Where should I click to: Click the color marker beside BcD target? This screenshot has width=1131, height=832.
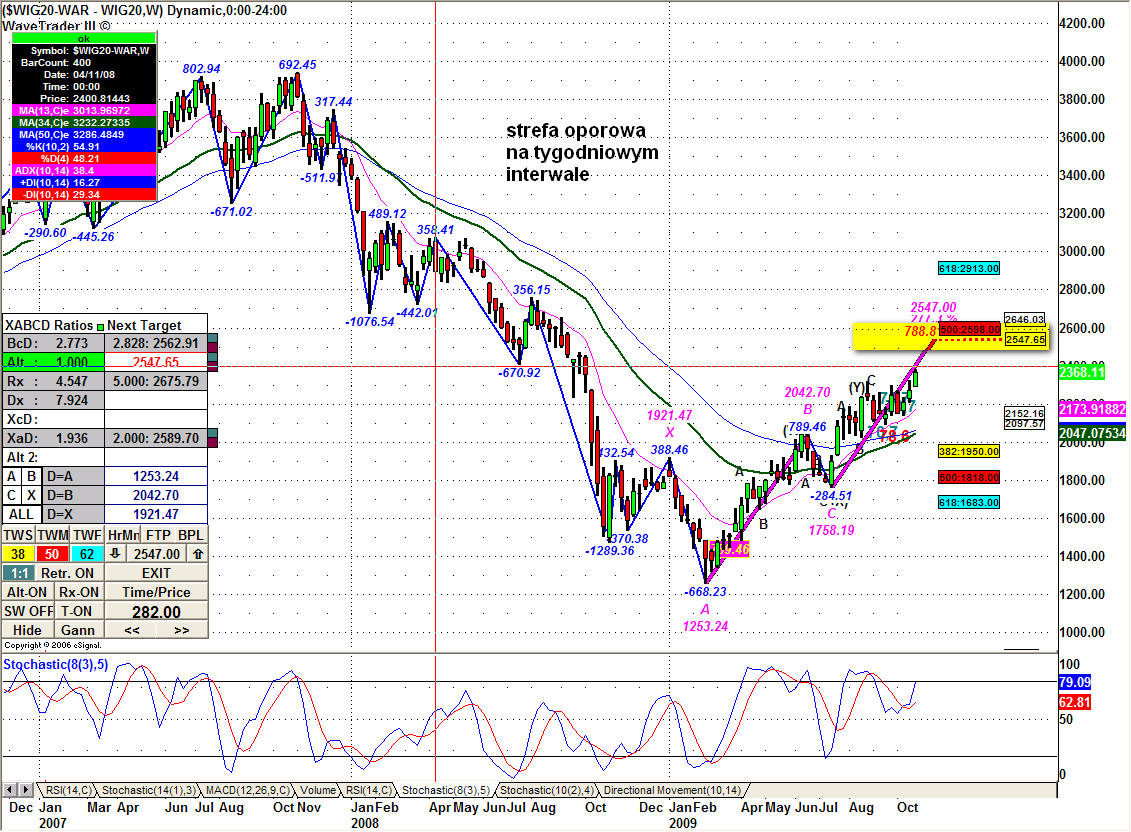point(213,343)
